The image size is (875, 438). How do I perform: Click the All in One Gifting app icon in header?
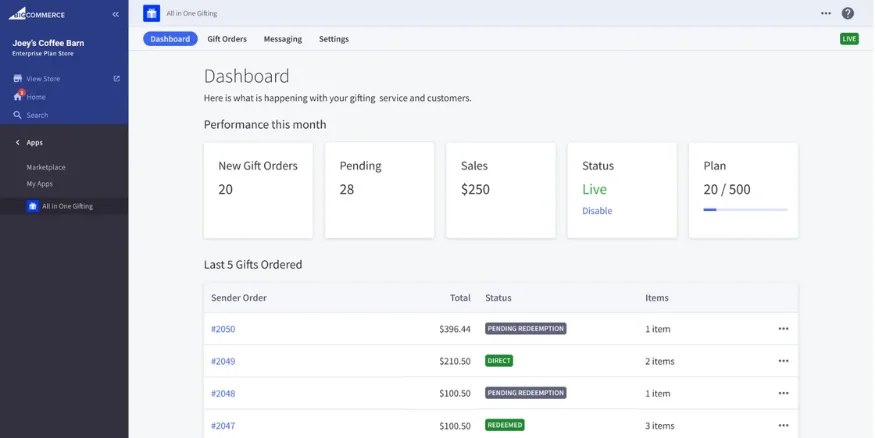pos(151,13)
